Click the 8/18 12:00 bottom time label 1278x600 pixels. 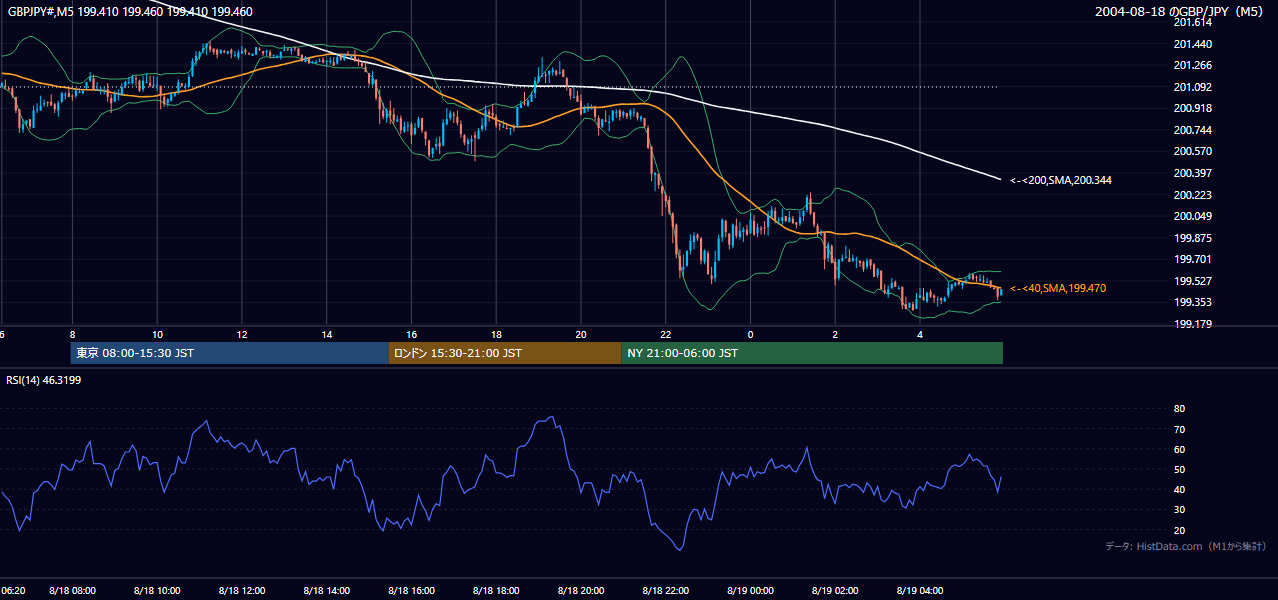pyautogui.click(x=243, y=591)
